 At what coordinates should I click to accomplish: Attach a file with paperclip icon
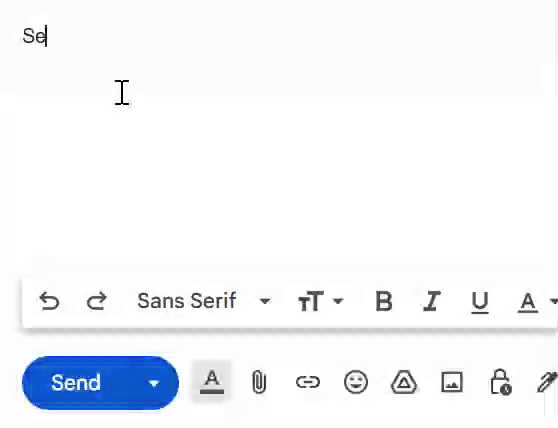[x=259, y=382]
